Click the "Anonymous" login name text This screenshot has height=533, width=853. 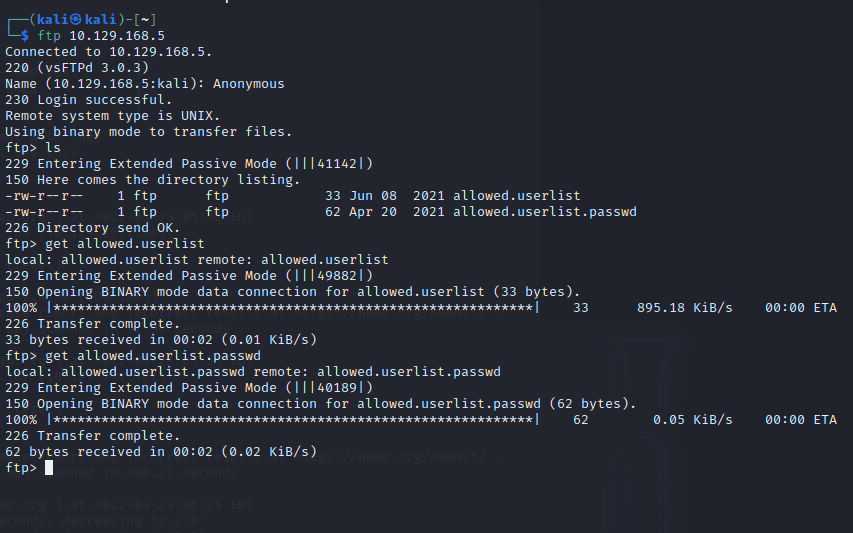point(248,84)
